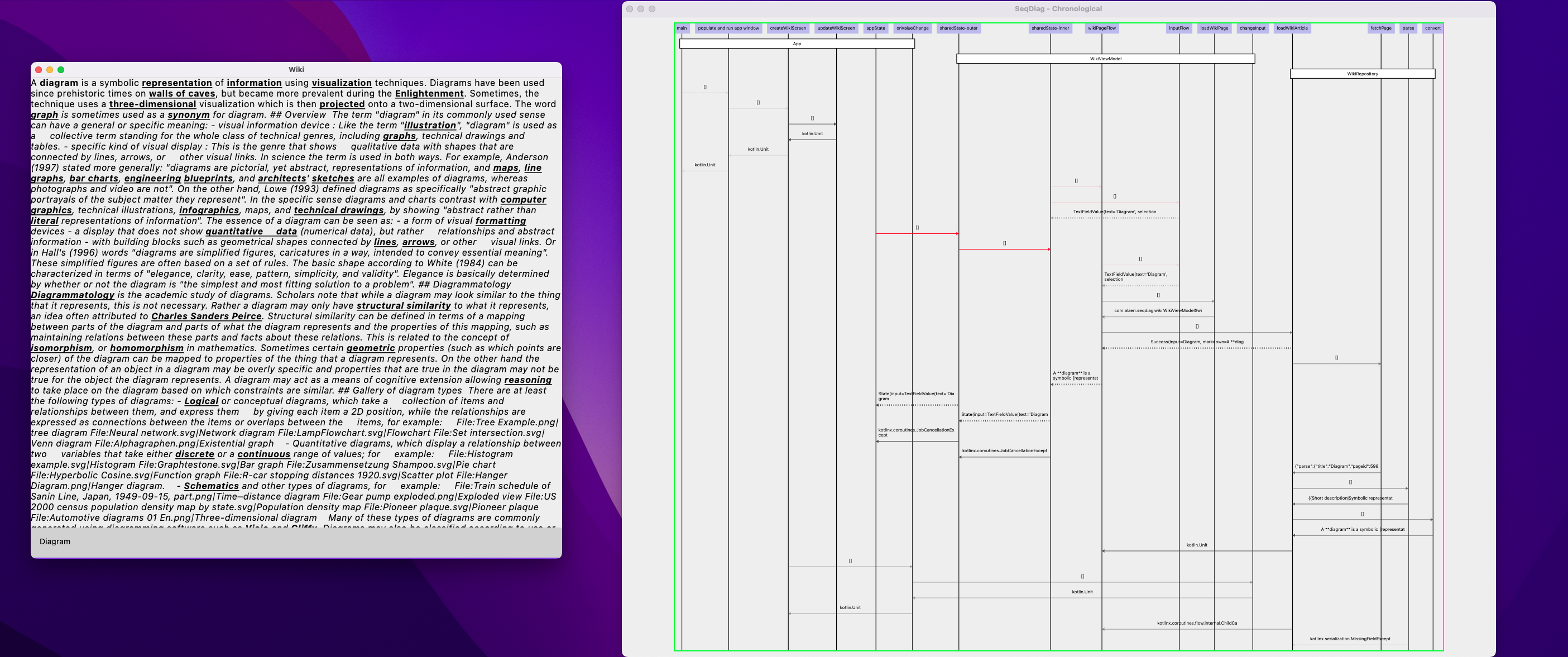Click the 'App' group box in SeqDiag

pos(797,44)
